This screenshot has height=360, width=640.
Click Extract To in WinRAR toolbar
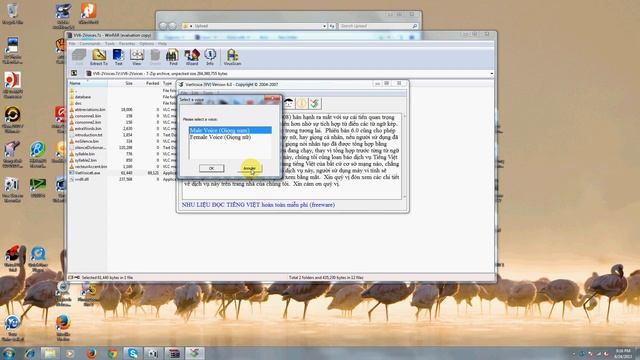pyautogui.click(x=99, y=57)
